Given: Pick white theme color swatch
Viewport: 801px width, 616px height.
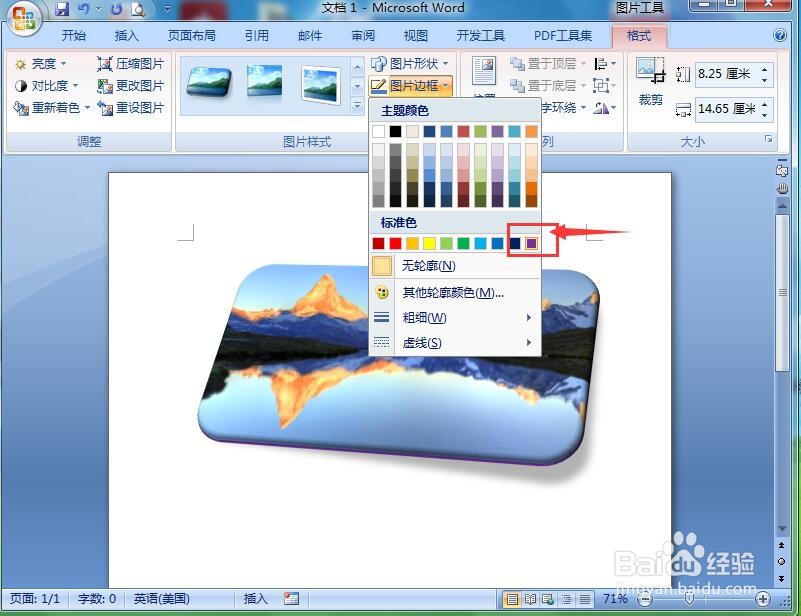Looking at the screenshot, I should pyautogui.click(x=378, y=131).
